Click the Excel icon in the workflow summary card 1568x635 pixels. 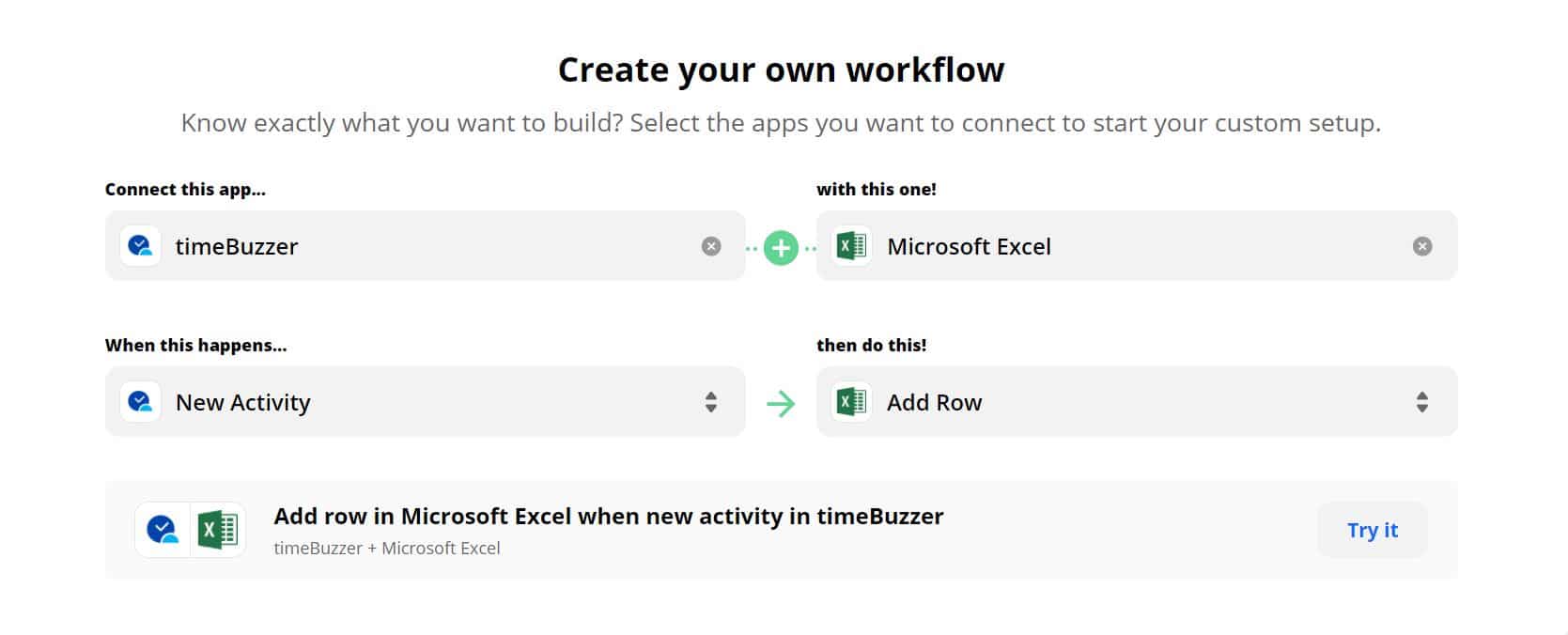click(x=218, y=530)
